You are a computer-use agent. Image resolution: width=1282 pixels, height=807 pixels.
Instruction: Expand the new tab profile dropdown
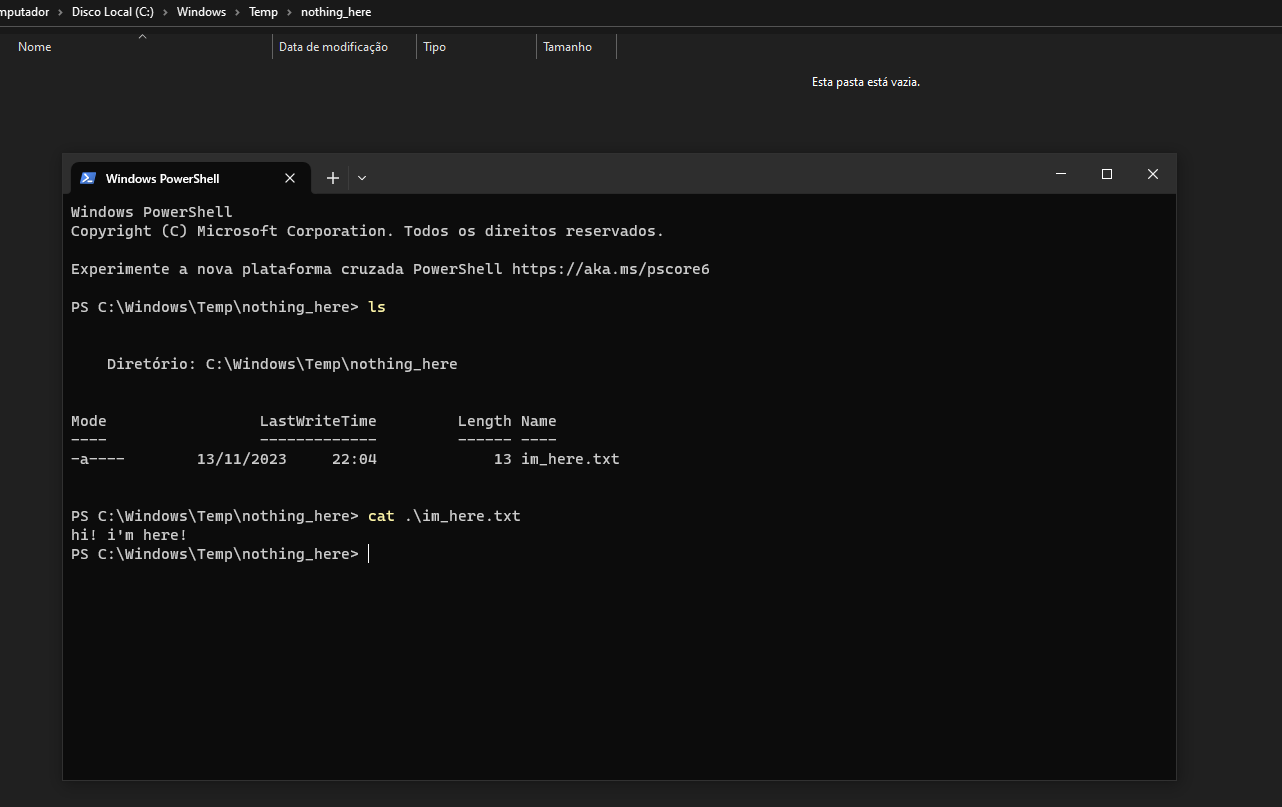click(362, 178)
